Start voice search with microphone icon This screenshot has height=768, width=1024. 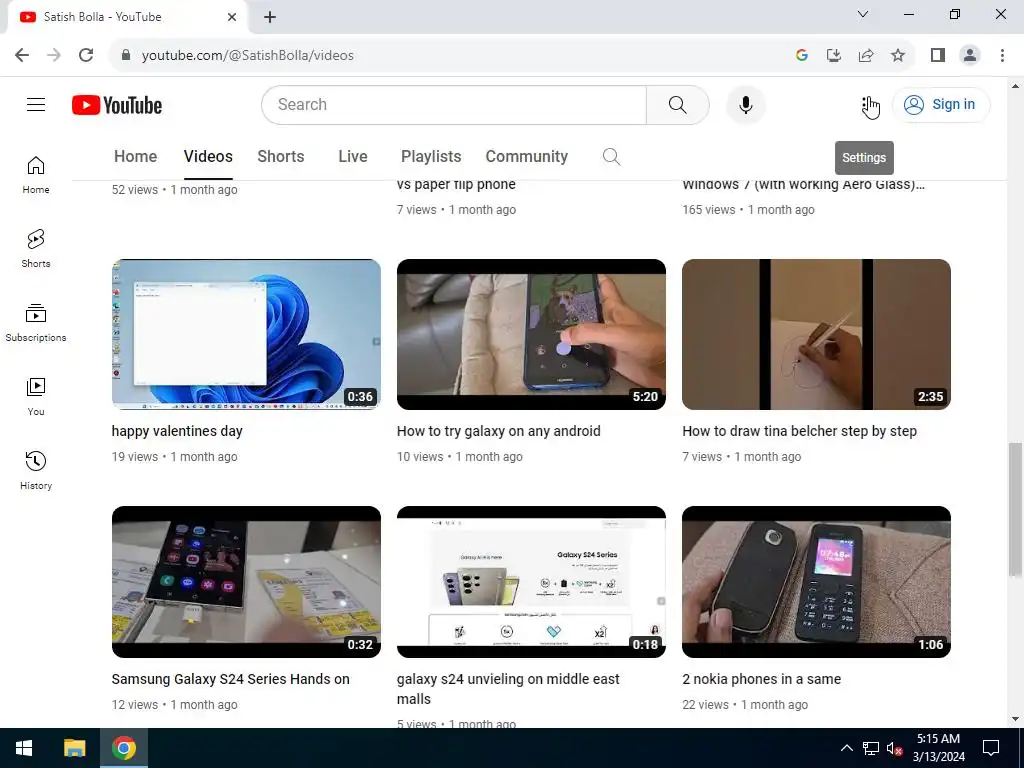point(745,104)
